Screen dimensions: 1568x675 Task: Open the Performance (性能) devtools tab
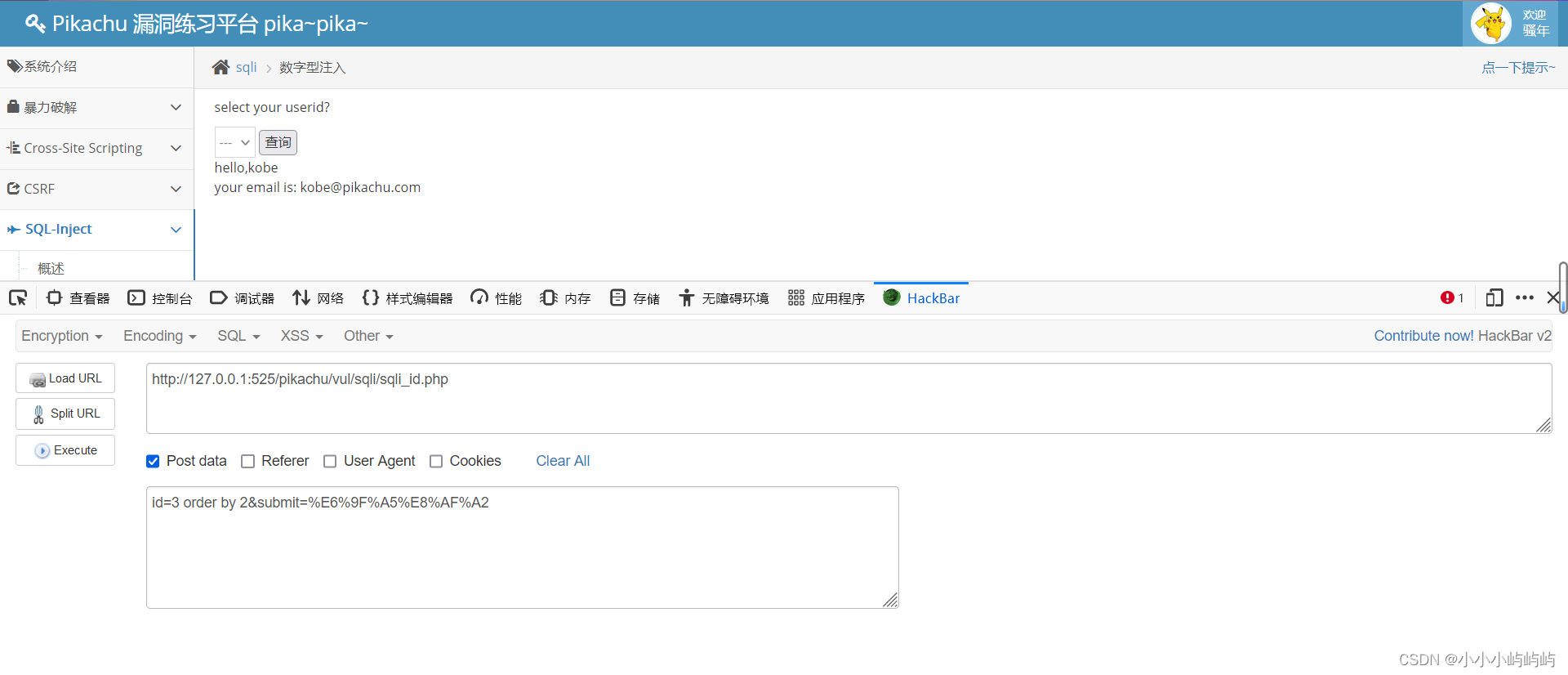coord(496,298)
